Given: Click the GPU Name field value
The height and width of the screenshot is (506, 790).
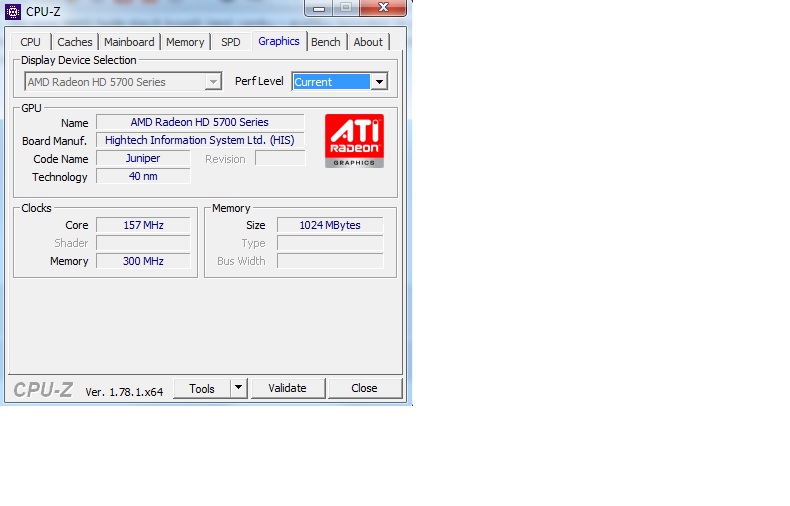Looking at the screenshot, I should [200, 122].
